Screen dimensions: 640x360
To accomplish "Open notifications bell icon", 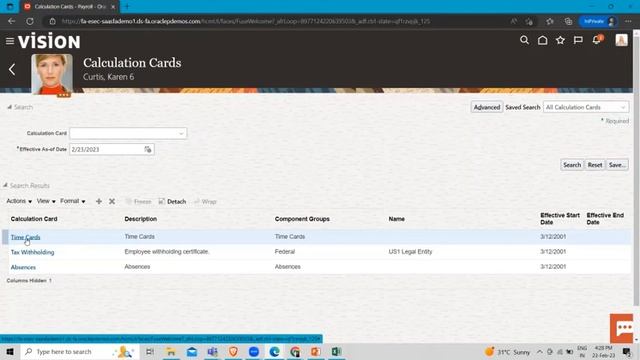I will (x=597, y=40).
